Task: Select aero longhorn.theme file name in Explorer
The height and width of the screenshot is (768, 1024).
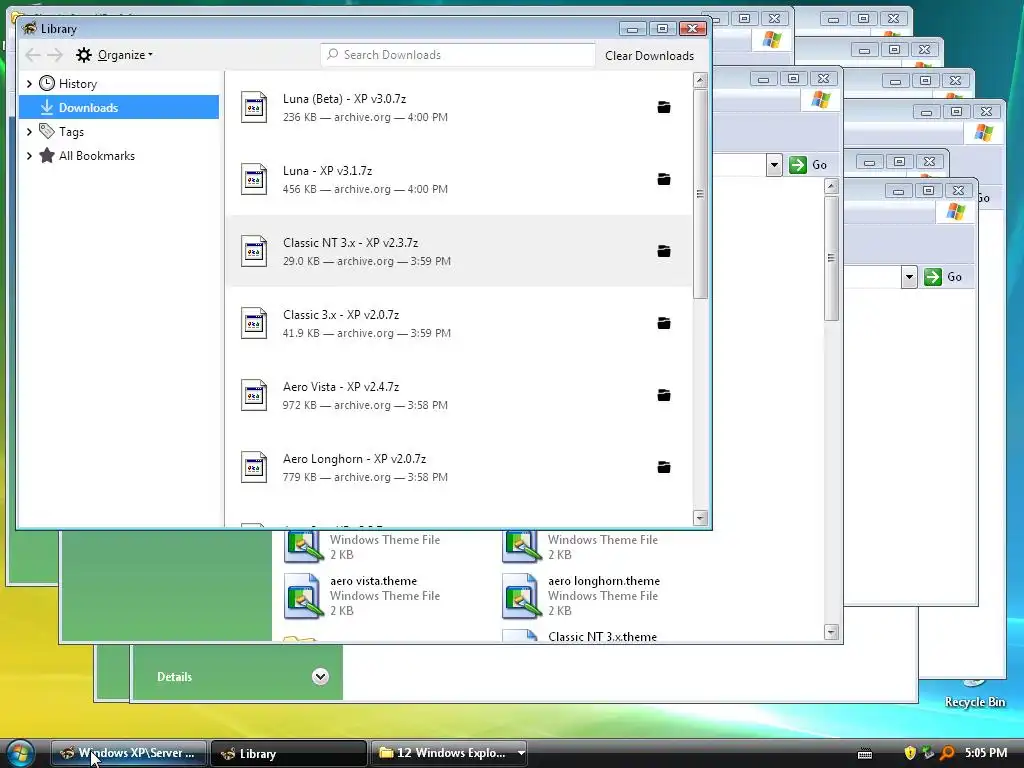Action: tap(603, 581)
